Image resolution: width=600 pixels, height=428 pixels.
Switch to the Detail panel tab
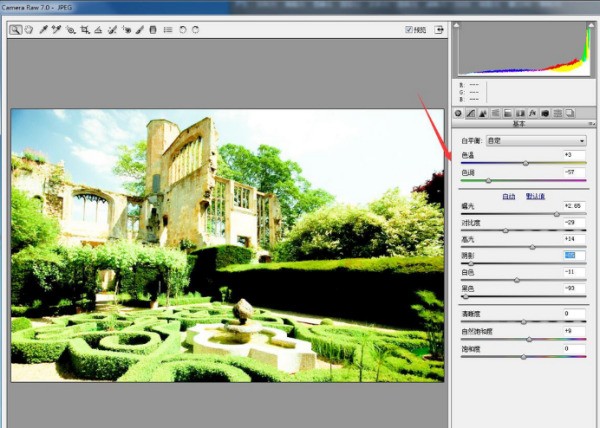[x=483, y=113]
